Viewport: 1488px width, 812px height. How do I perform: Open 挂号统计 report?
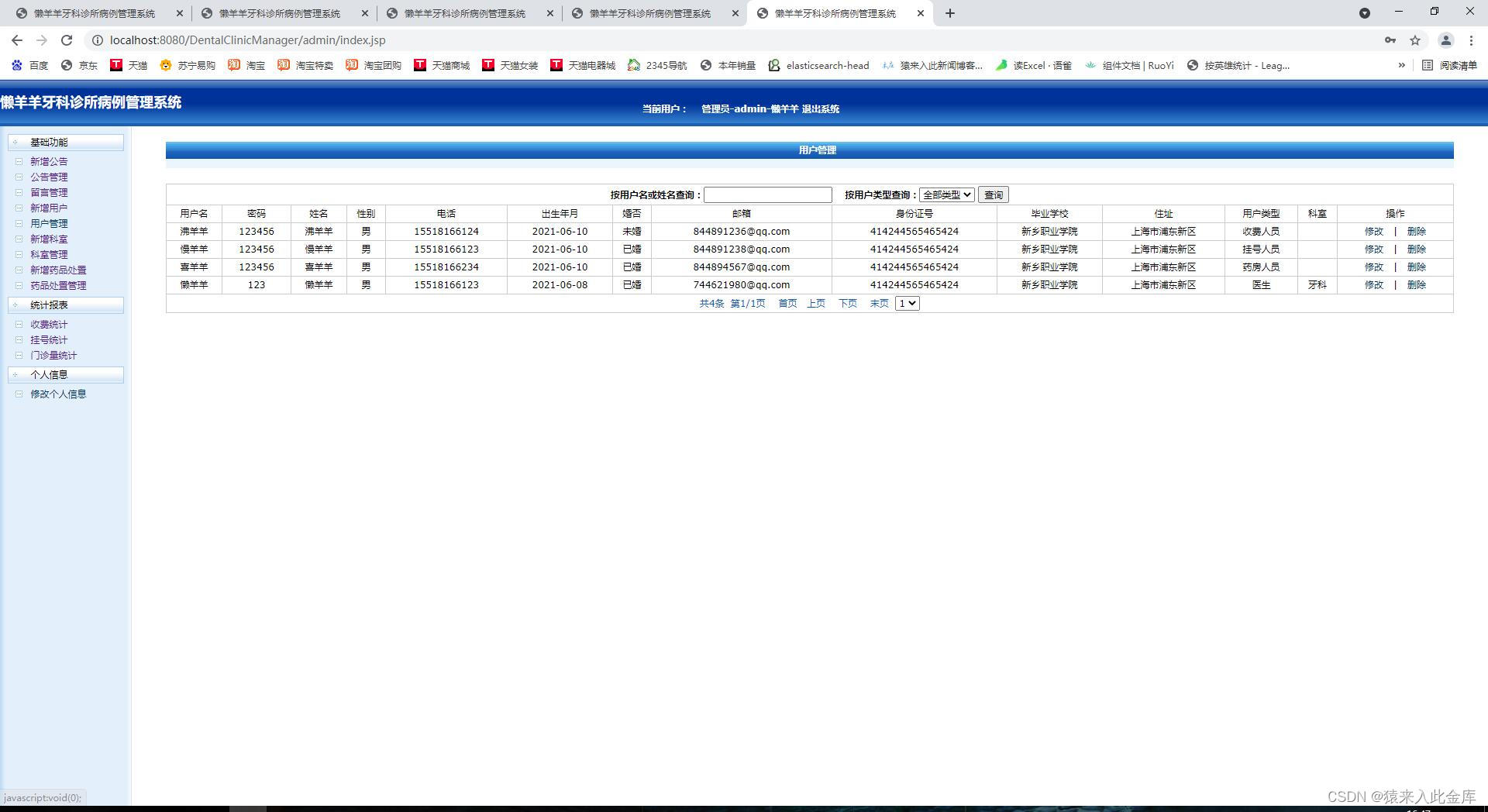pos(49,339)
